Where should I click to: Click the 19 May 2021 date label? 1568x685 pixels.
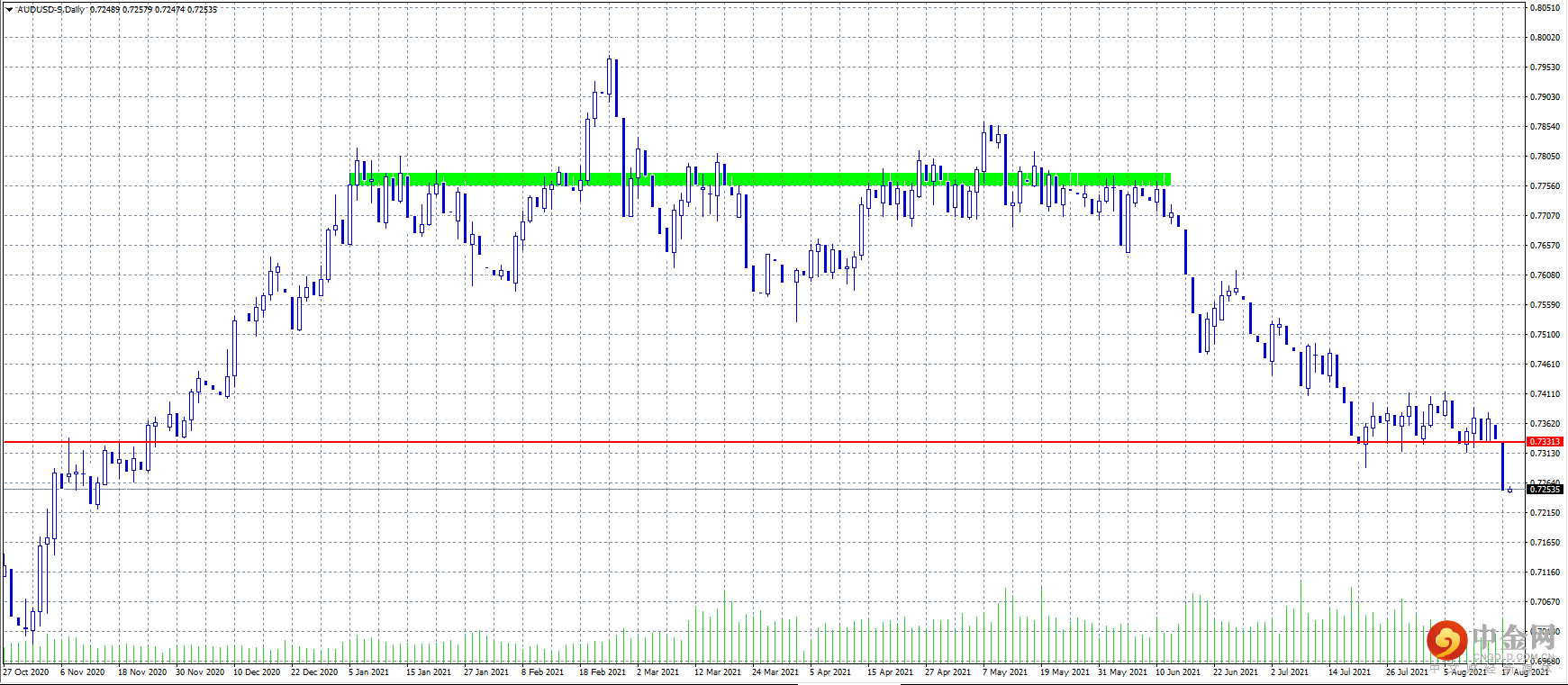1065,671
